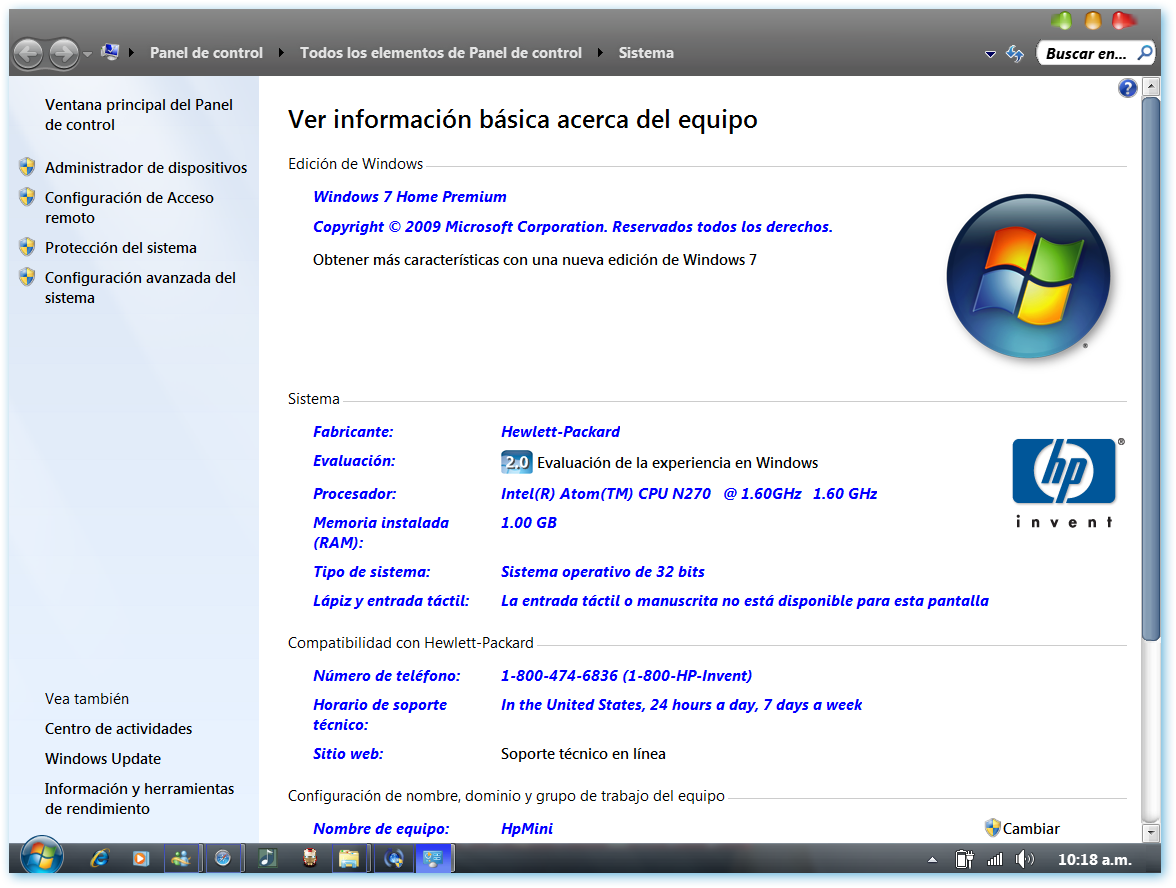Click shield icon beside Configuración avanzada del sistema
The image size is (1176, 888).
(27, 277)
